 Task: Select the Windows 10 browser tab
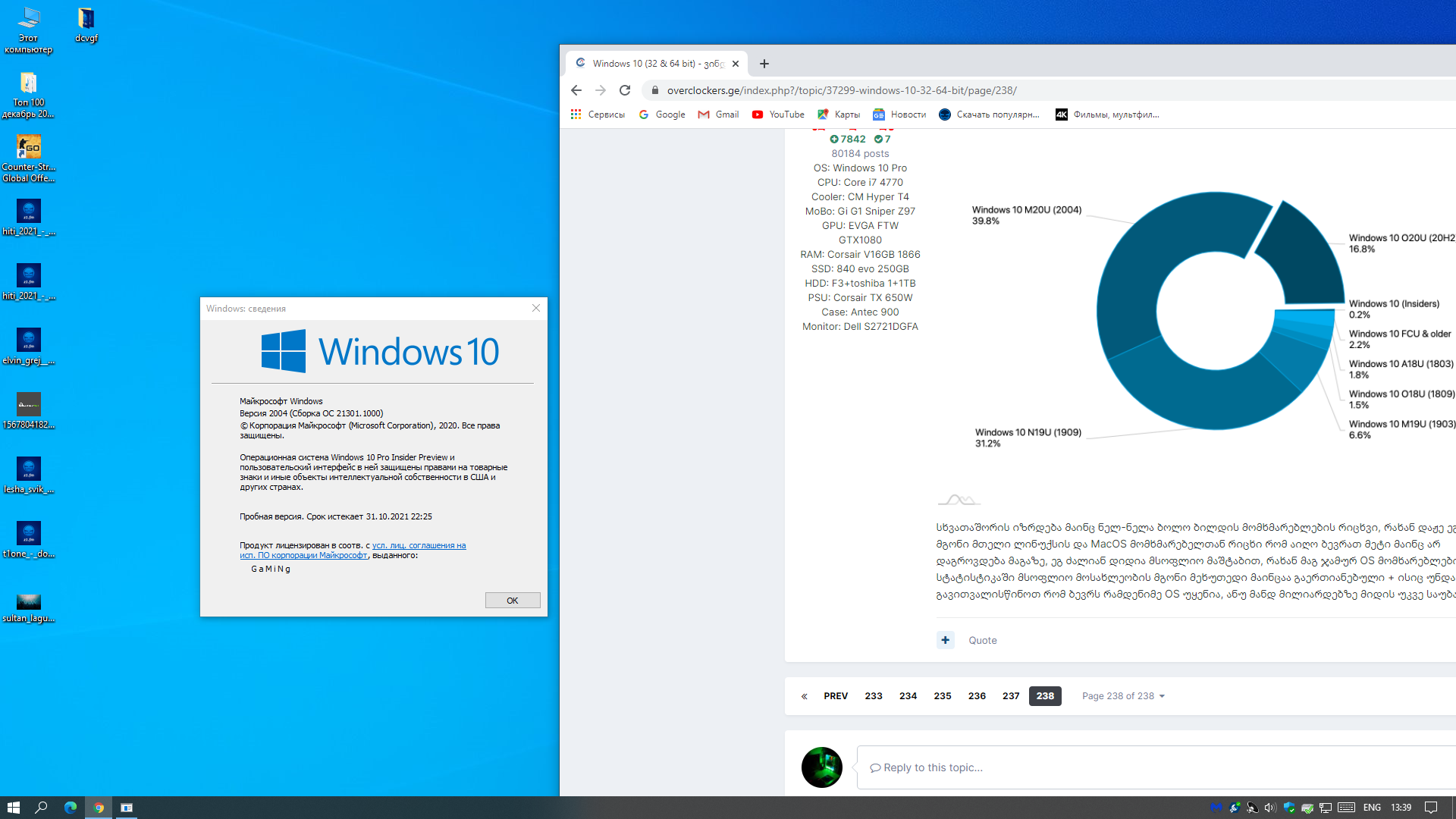[656, 64]
